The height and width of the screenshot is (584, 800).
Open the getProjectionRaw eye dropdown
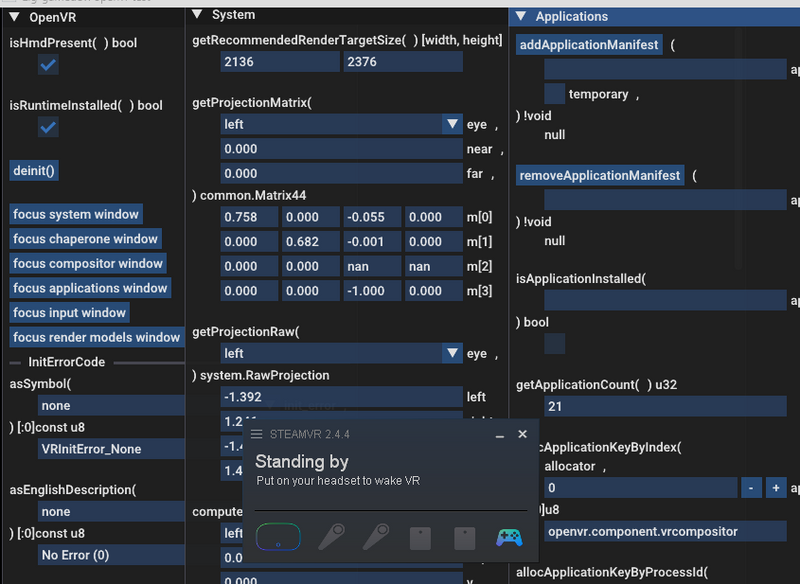click(451, 353)
